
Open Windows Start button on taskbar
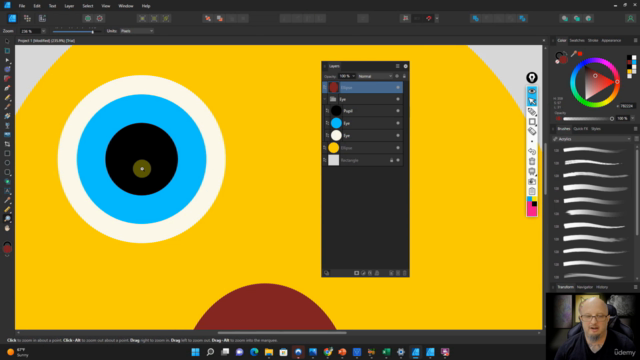[195, 352]
